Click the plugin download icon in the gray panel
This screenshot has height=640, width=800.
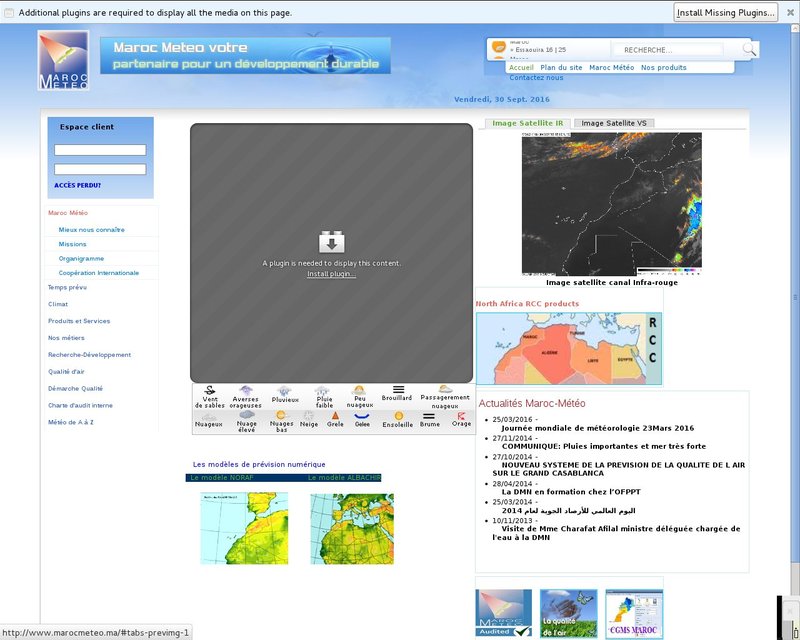click(332, 242)
